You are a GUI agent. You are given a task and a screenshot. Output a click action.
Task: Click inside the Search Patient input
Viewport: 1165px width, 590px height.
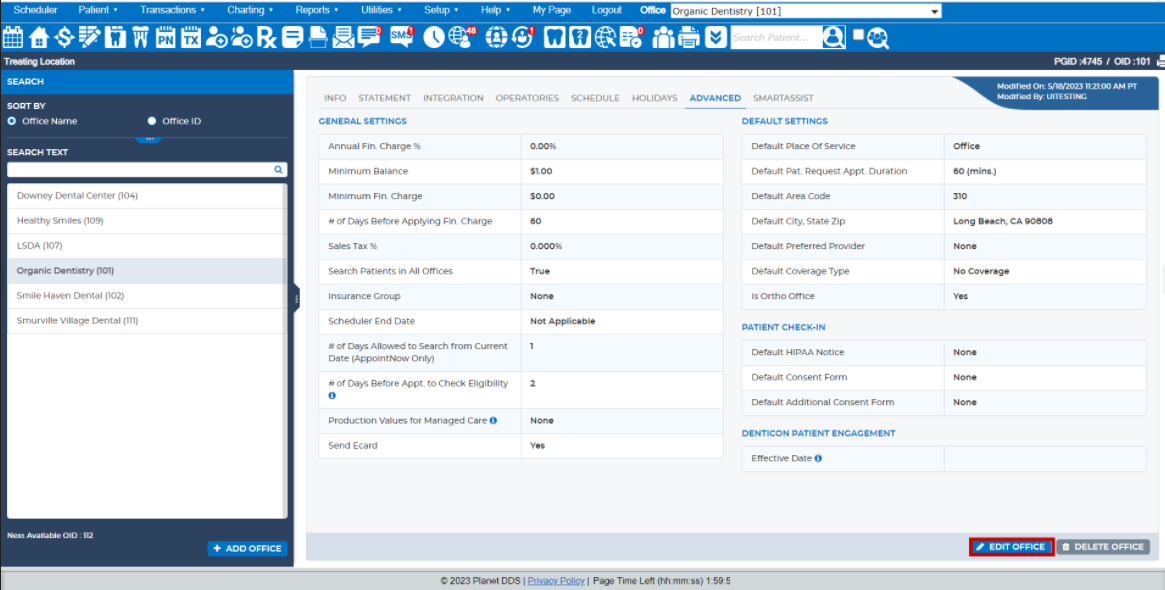point(776,37)
